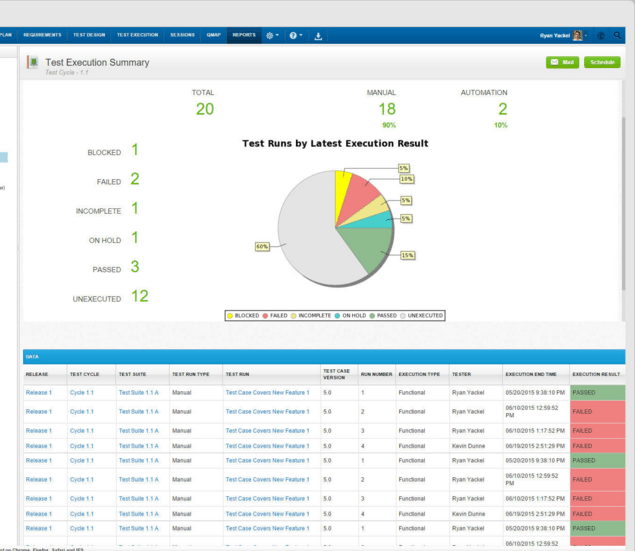
Task: Click the search magnifier icon
Action: tap(618, 35)
